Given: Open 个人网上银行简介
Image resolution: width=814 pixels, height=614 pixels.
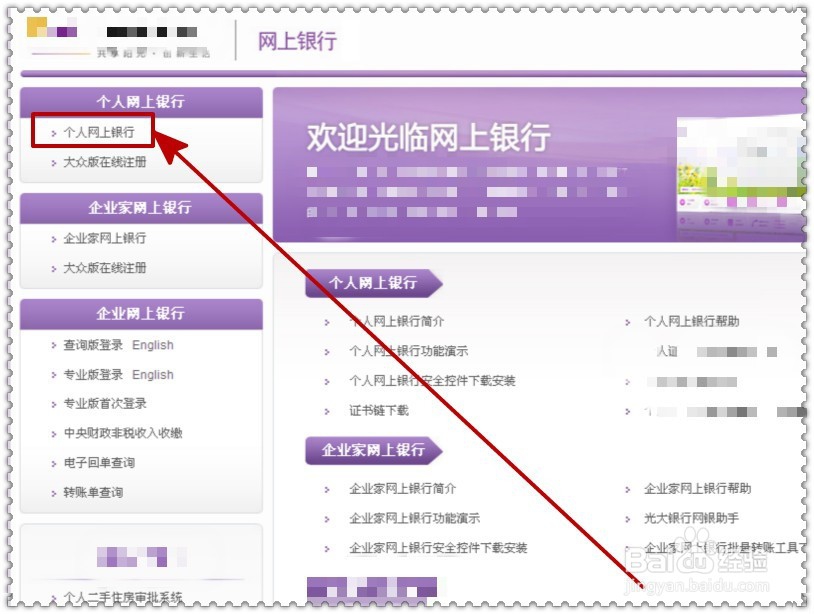Looking at the screenshot, I should click(398, 322).
